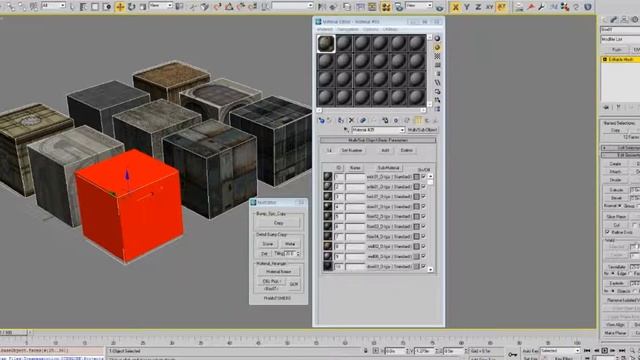The image size is (640, 360).
Task: Click the Get Material icon
Action: (321, 120)
